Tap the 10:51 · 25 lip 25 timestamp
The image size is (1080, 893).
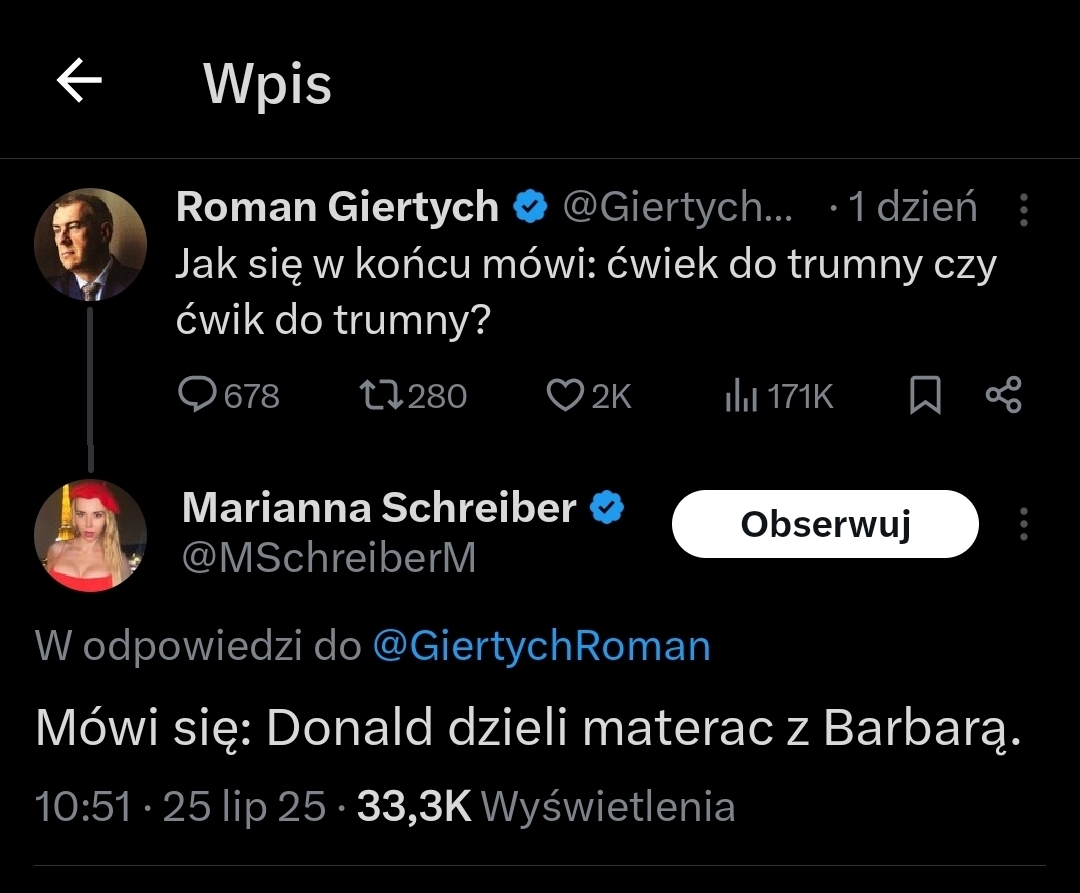pos(180,807)
